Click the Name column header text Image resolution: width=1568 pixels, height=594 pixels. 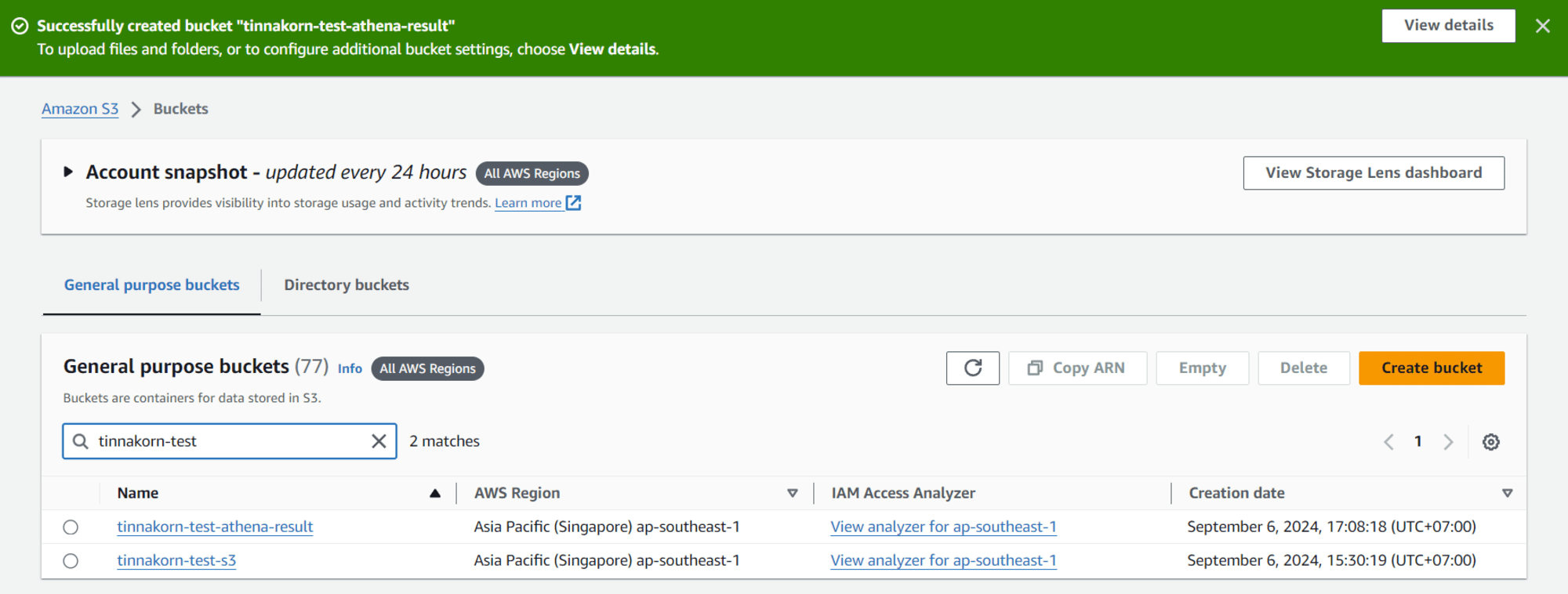138,493
